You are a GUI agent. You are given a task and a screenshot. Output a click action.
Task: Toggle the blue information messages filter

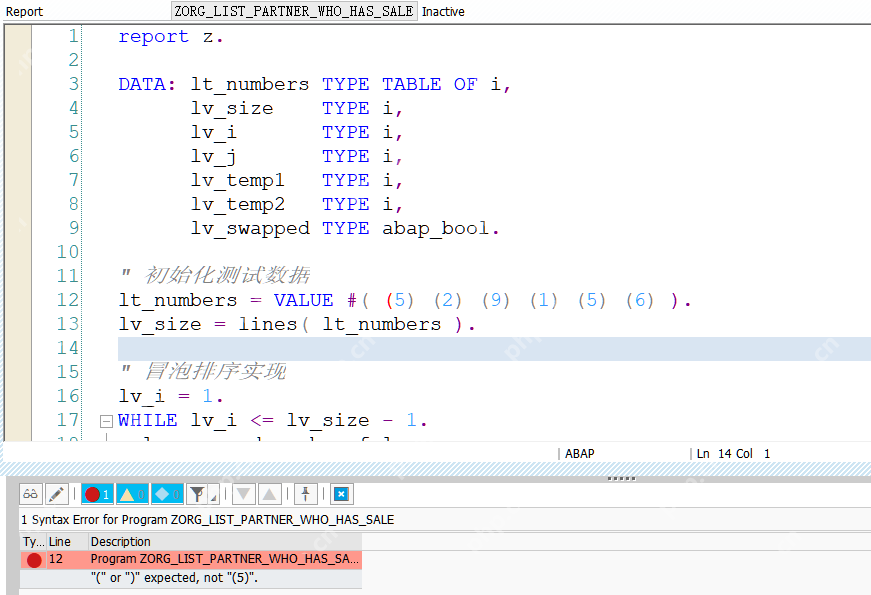point(166,494)
